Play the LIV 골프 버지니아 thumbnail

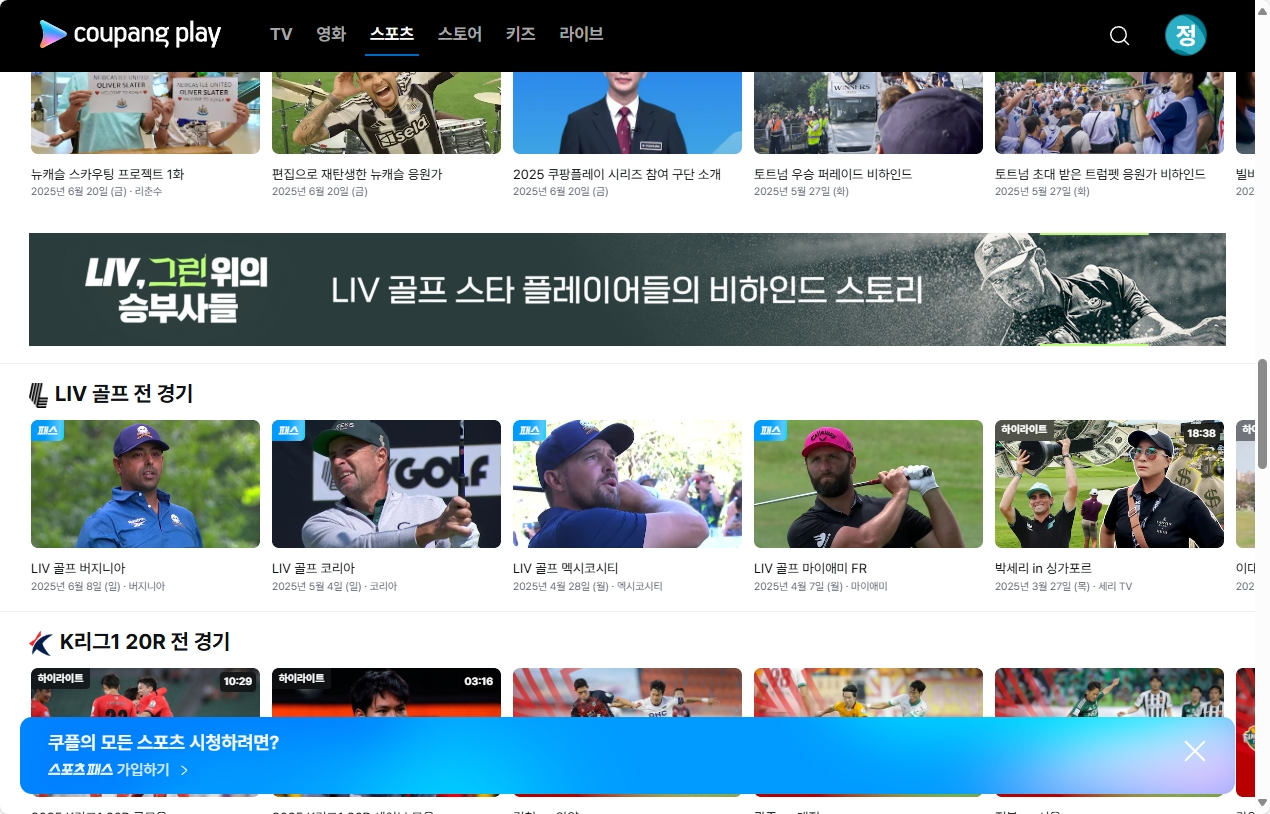pos(145,484)
